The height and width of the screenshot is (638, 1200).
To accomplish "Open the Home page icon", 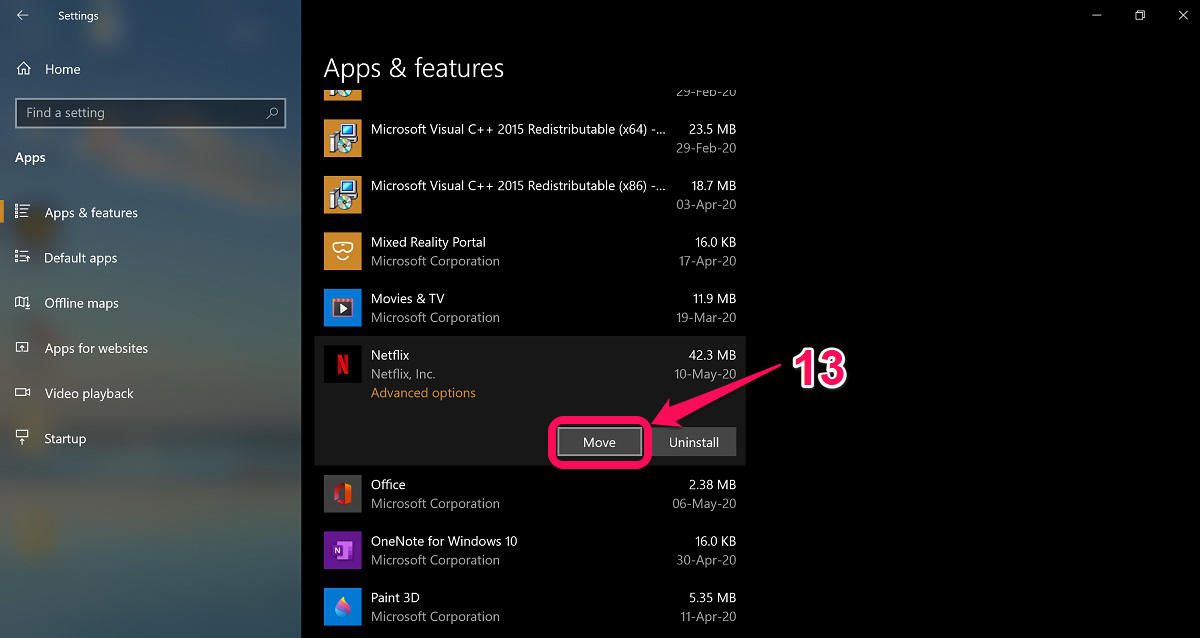I will coord(23,69).
